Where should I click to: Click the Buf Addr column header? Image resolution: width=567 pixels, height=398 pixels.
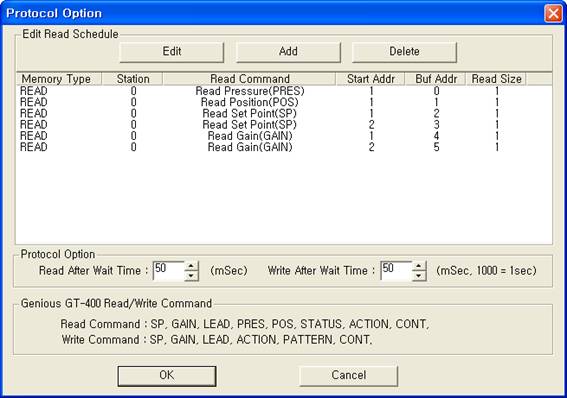pyautogui.click(x=435, y=79)
